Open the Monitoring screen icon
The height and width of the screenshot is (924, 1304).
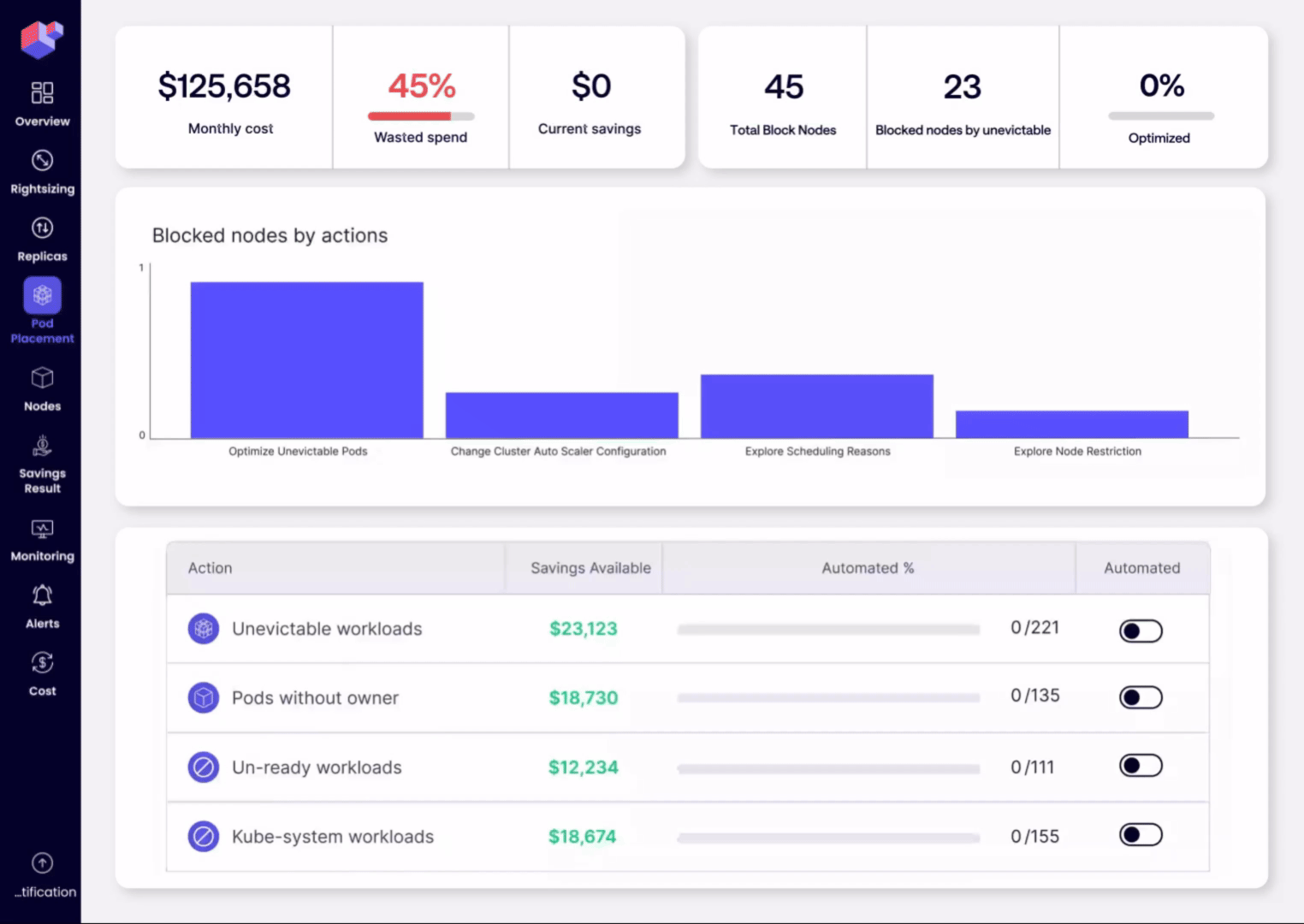pos(42,529)
